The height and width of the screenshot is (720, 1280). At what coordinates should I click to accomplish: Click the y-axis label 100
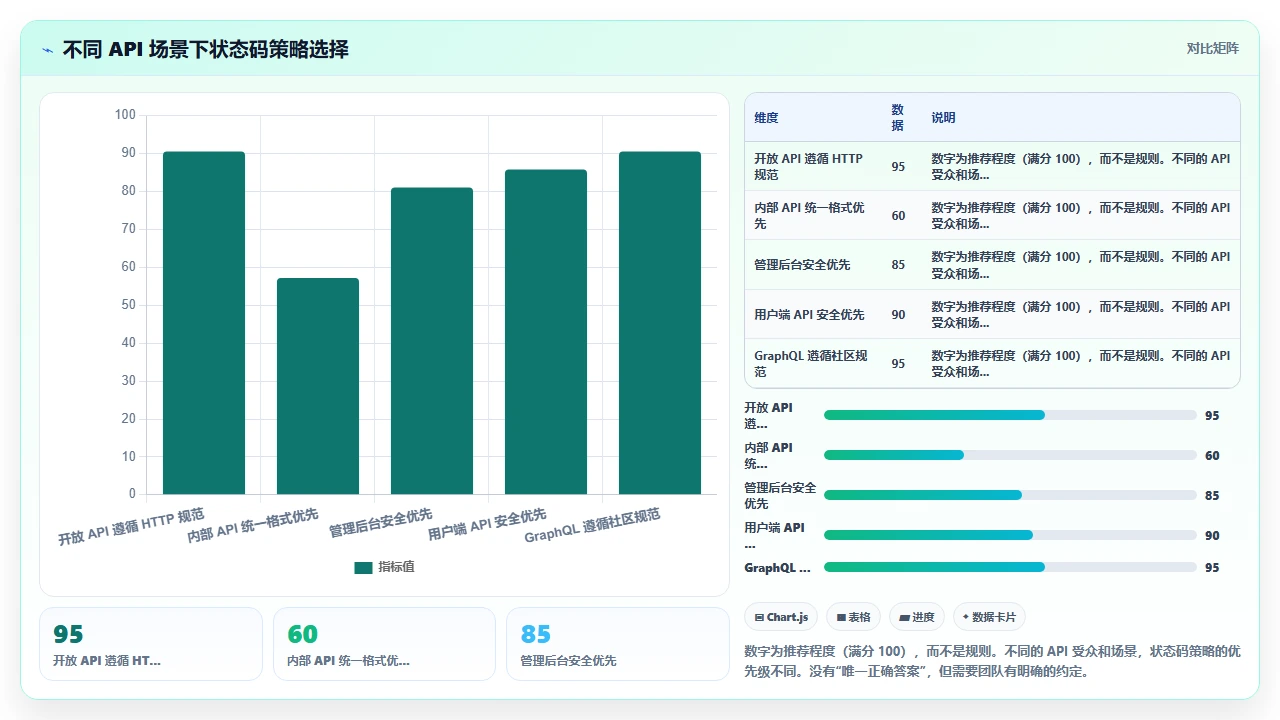pyautogui.click(x=125, y=115)
